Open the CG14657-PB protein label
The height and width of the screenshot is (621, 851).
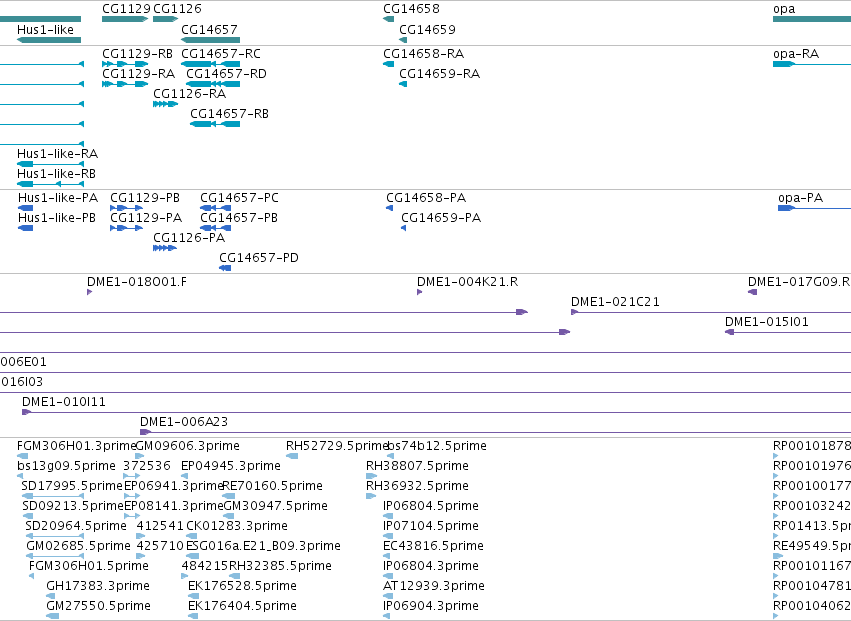tap(239, 218)
